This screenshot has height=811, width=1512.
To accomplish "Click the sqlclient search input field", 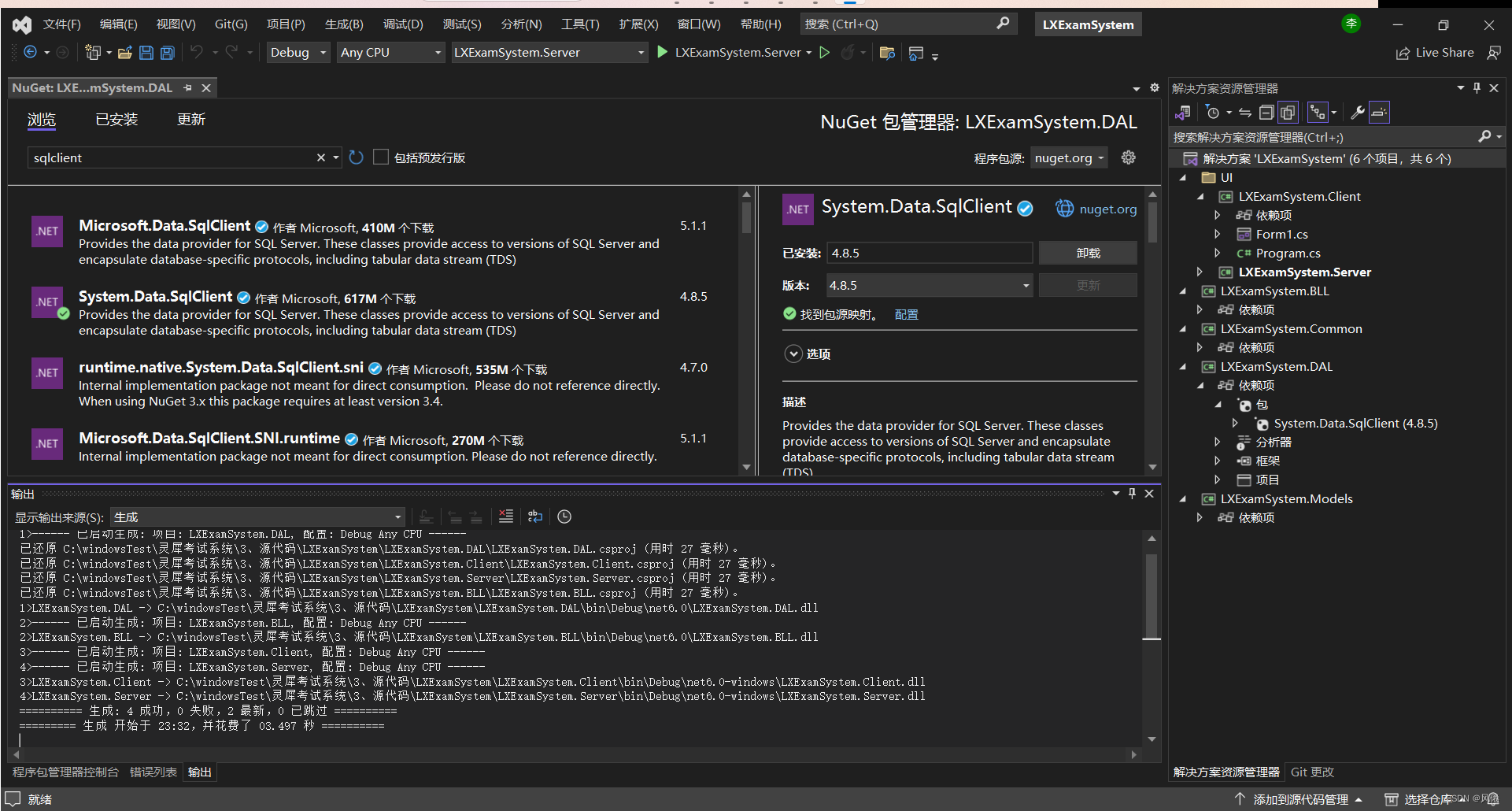I will [172, 157].
